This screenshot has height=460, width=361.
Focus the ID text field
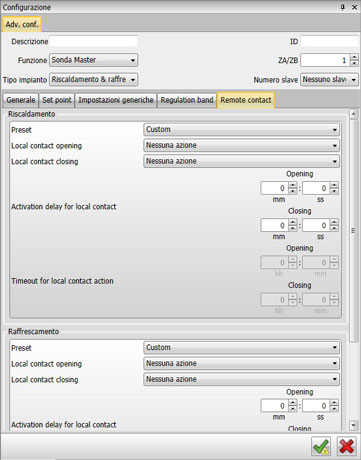click(x=329, y=41)
